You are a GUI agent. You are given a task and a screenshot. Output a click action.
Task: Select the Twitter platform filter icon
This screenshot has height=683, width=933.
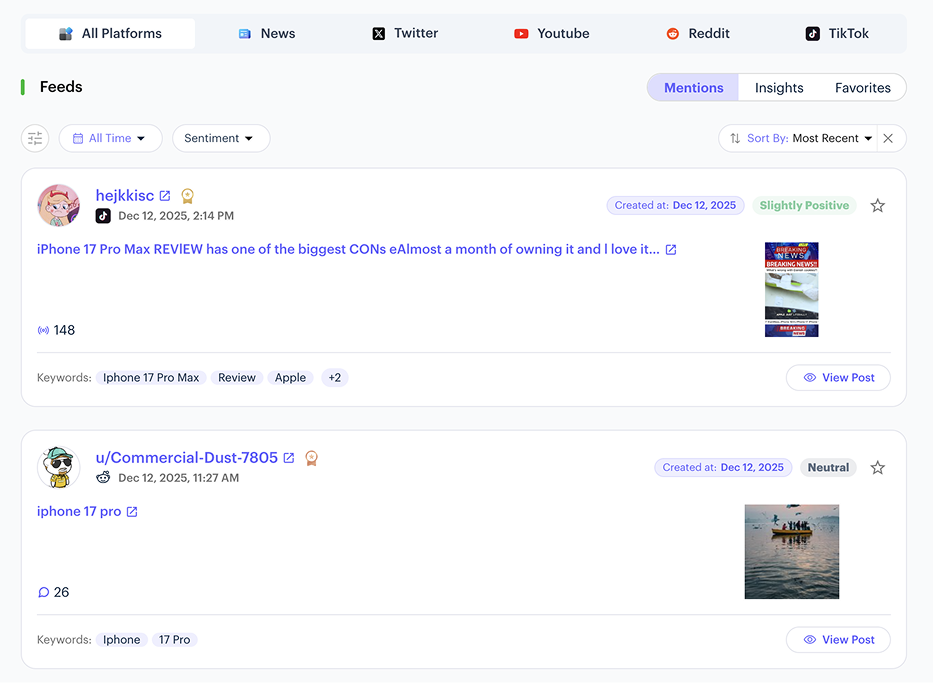(x=378, y=33)
